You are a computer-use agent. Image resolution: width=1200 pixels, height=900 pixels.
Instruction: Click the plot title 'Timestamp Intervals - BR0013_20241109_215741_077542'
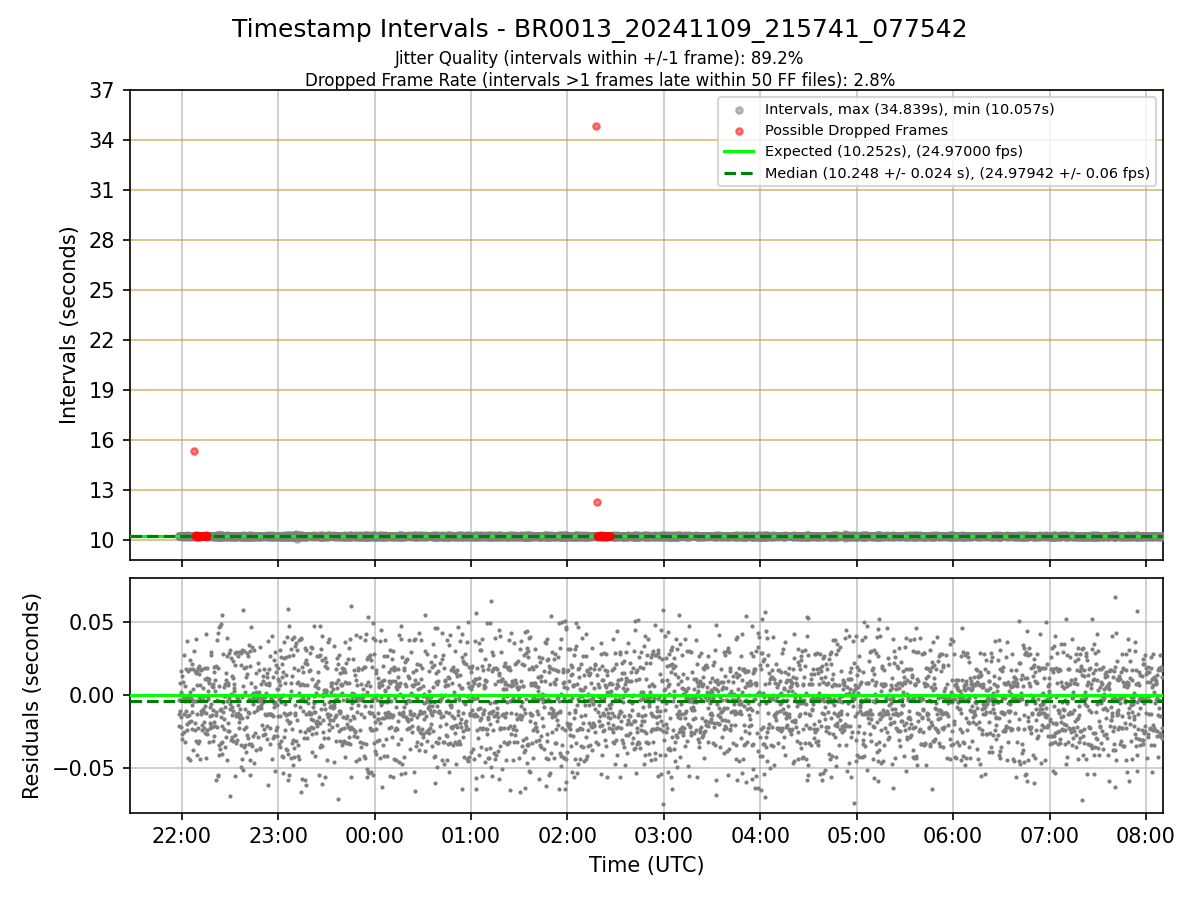[599, 29]
